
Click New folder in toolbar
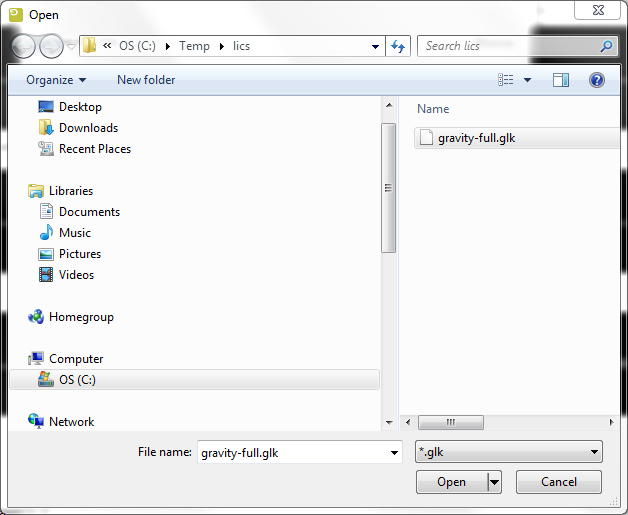coord(146,80)
